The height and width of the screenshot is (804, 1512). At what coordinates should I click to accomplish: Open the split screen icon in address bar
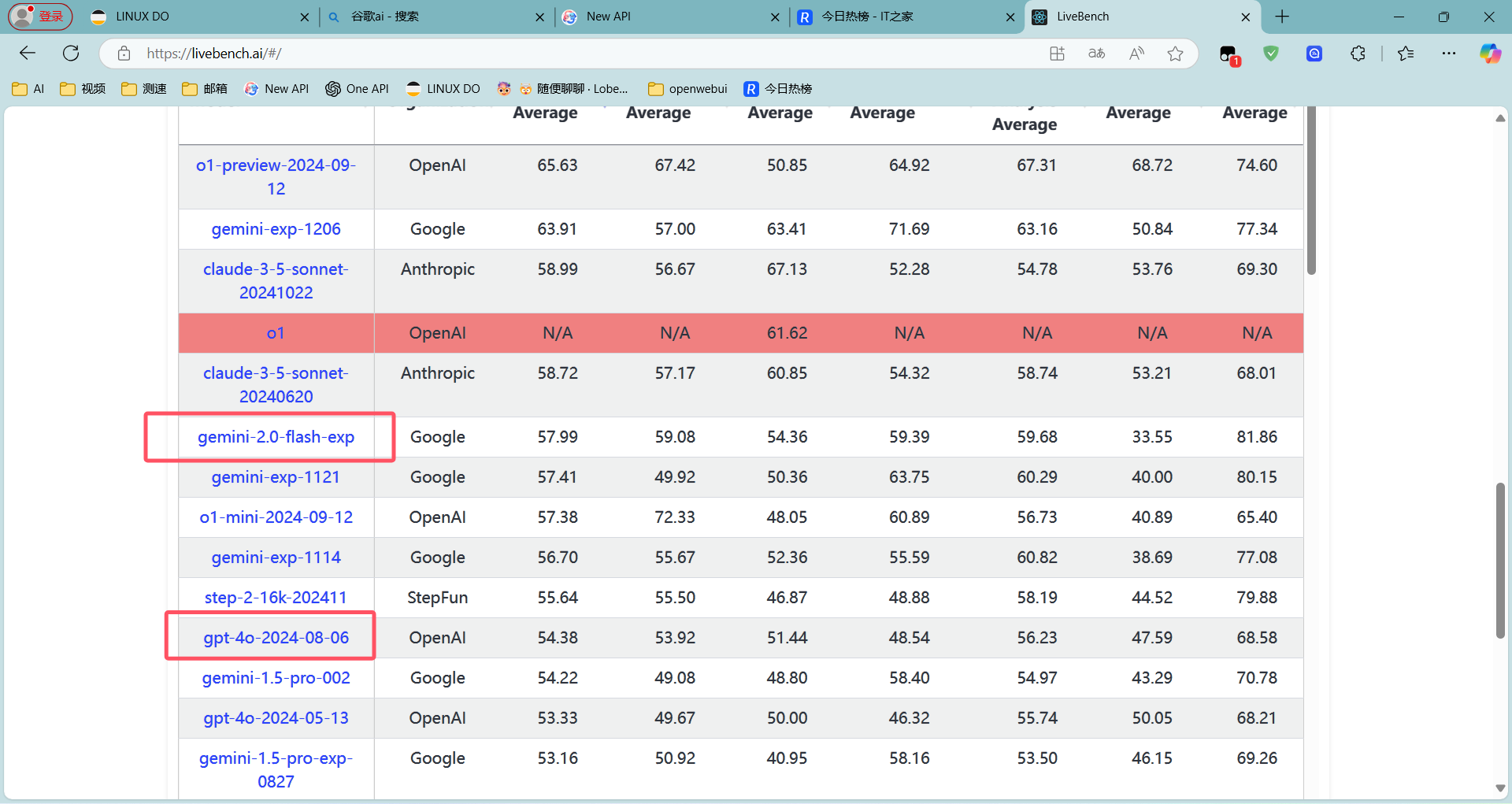[1057, 54]
